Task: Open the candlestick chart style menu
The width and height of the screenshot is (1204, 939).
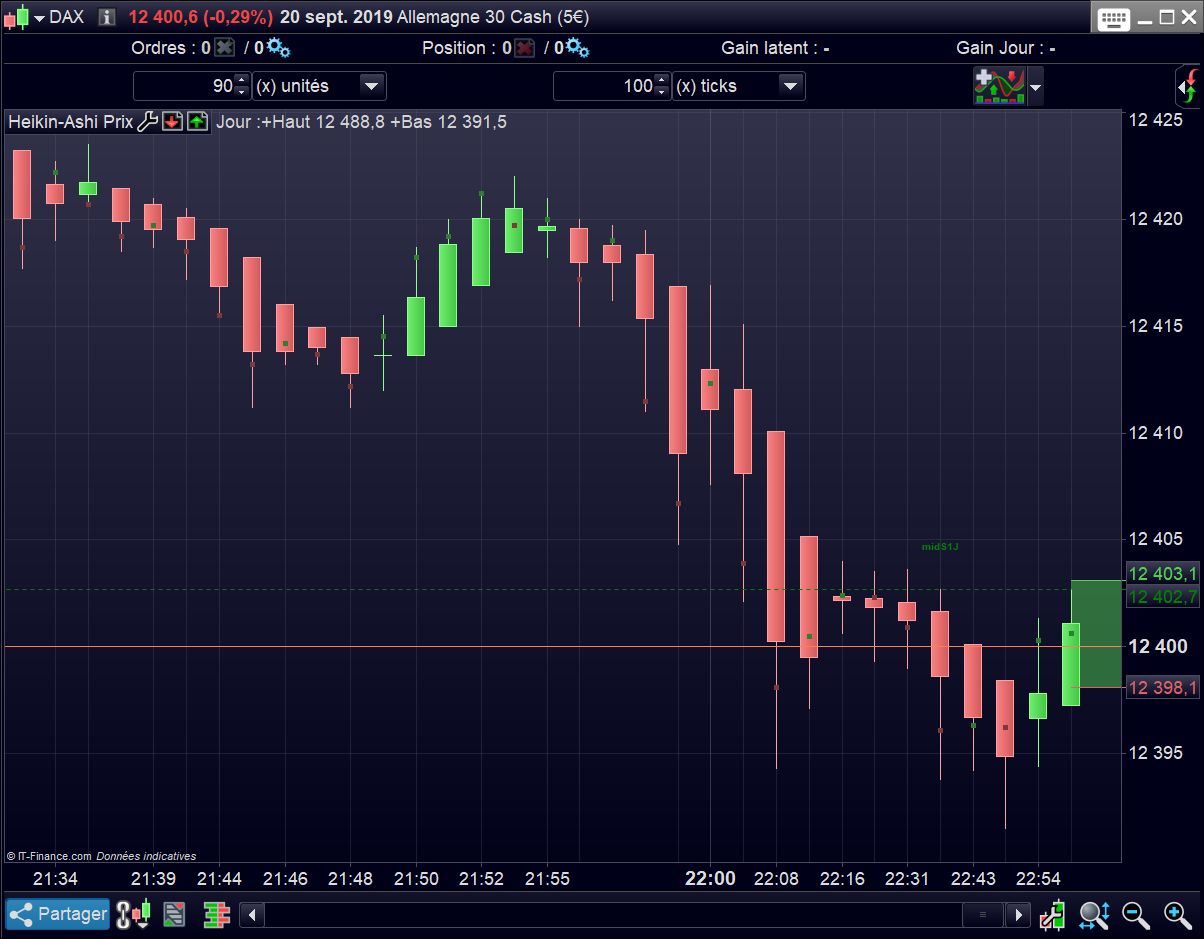Action: [25, 17]
